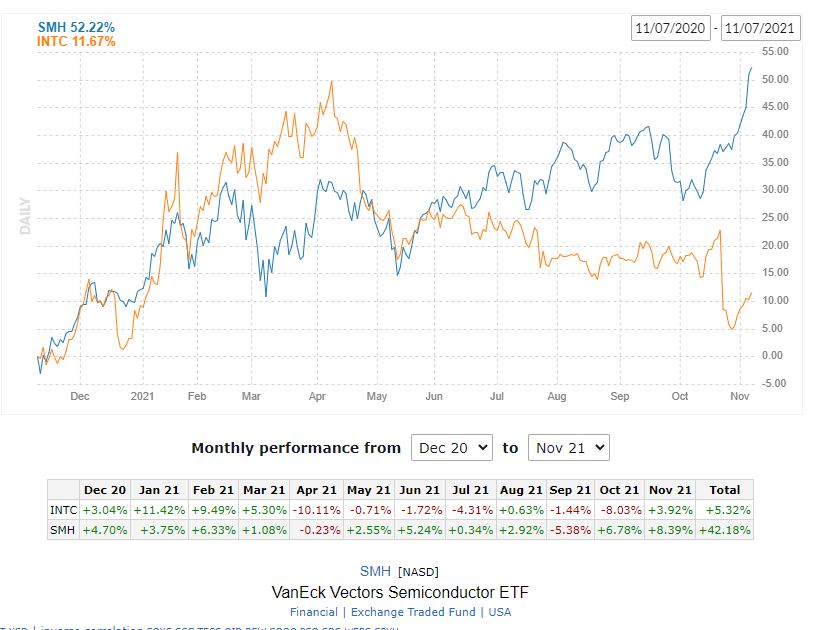Screen dimensions: 820x630
Task: Click SMH's +8.39% November cell
Action: [x=668, y=530]
